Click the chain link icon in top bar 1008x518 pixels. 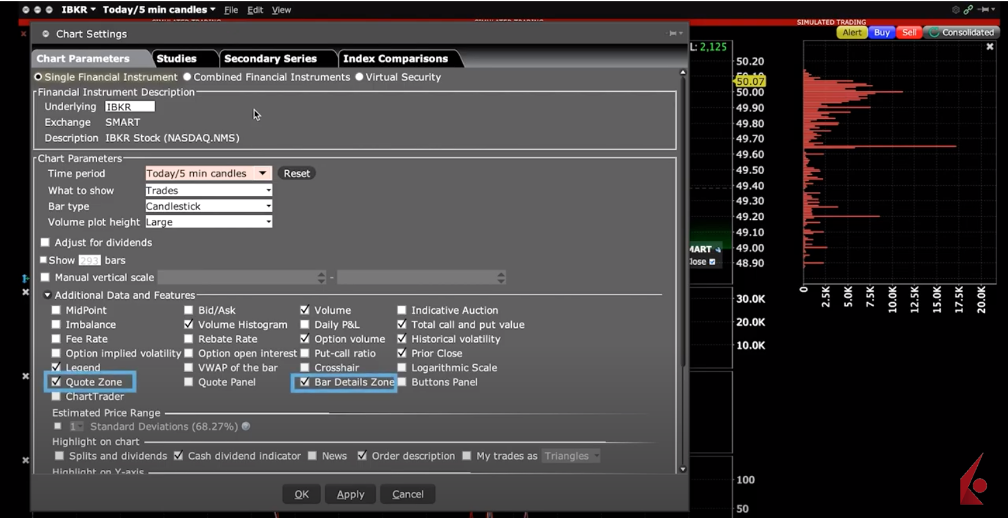(x=968, y=10)
